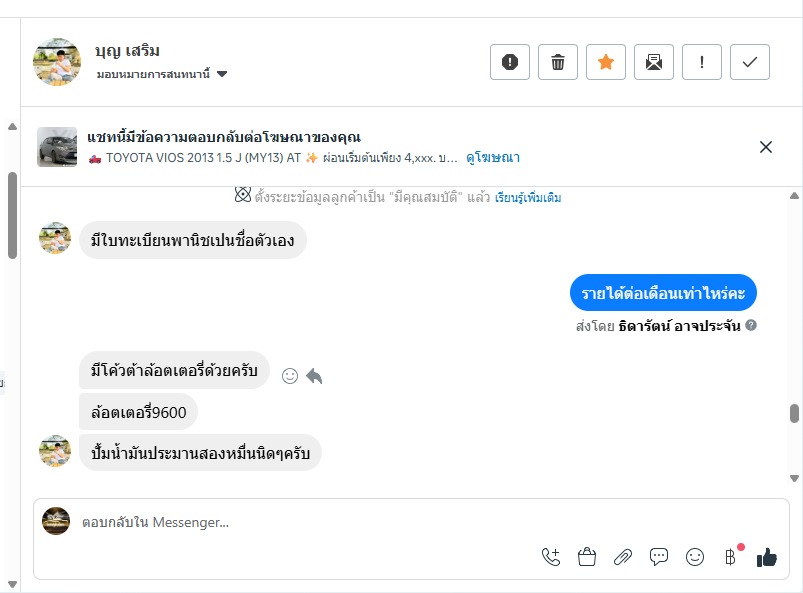803x593 pixels.
Task: Open saved replies speech bubble icon
Action: point(659,557)
